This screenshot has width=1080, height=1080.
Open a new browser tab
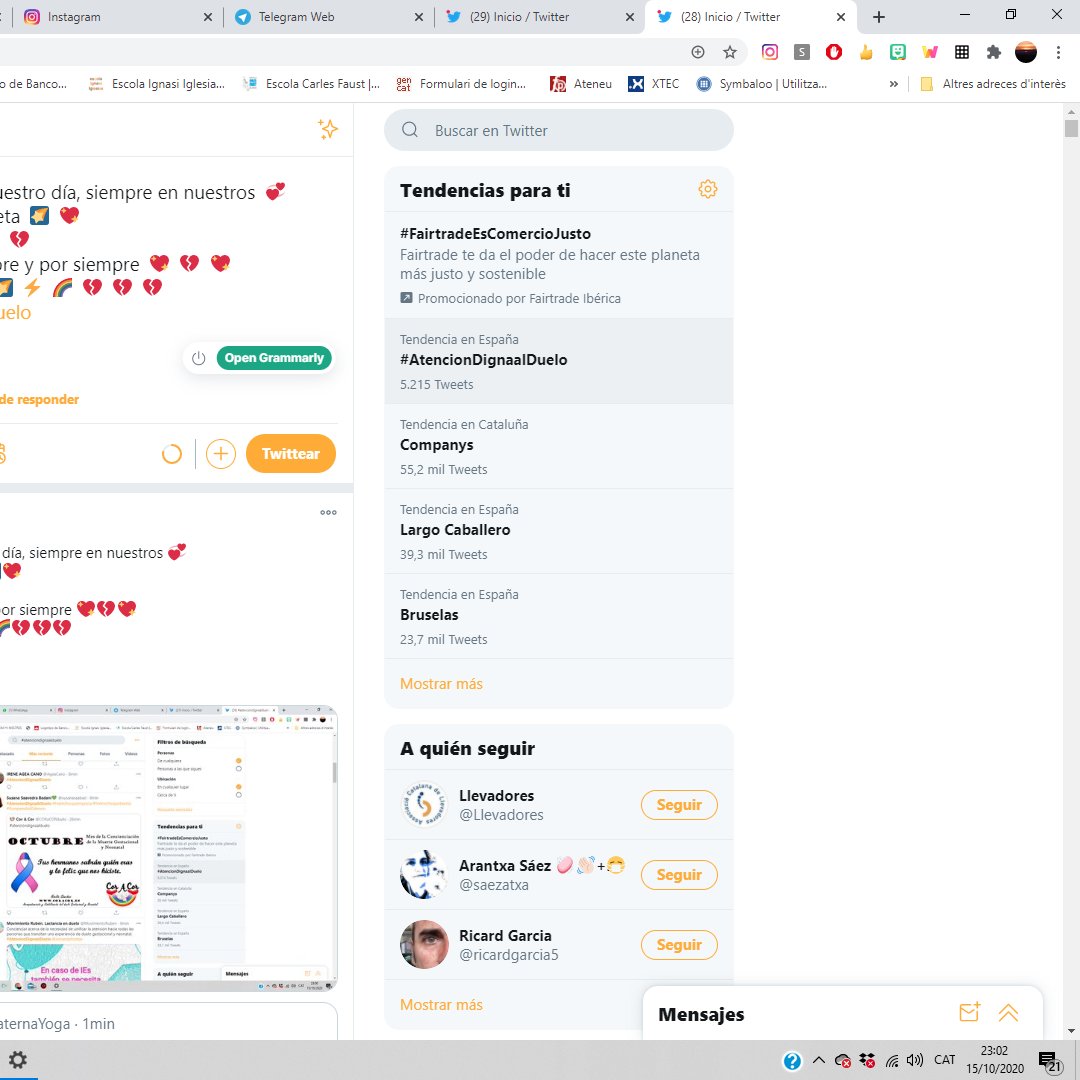coord(879,17)
